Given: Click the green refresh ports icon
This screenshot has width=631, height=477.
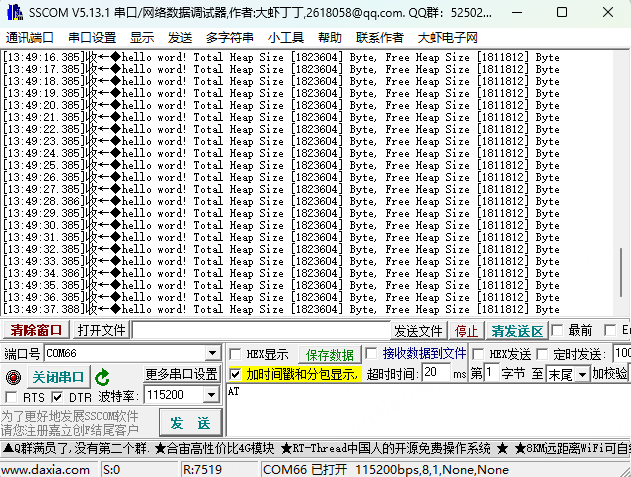Looking at the screenshot, I should point(102,378).
